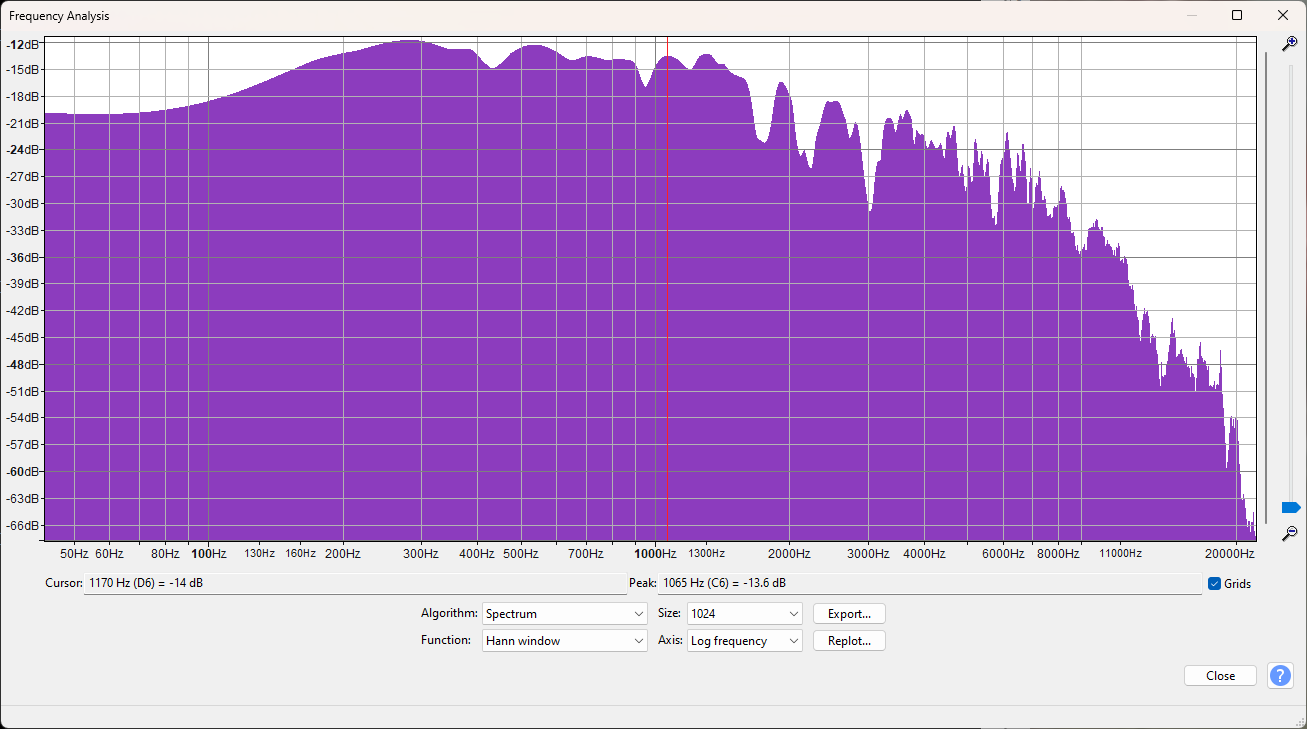Viewport: 1307px width, 729px height.
Task: Click the -24dB amplitude axis label
Action: [x=24, y=150]
